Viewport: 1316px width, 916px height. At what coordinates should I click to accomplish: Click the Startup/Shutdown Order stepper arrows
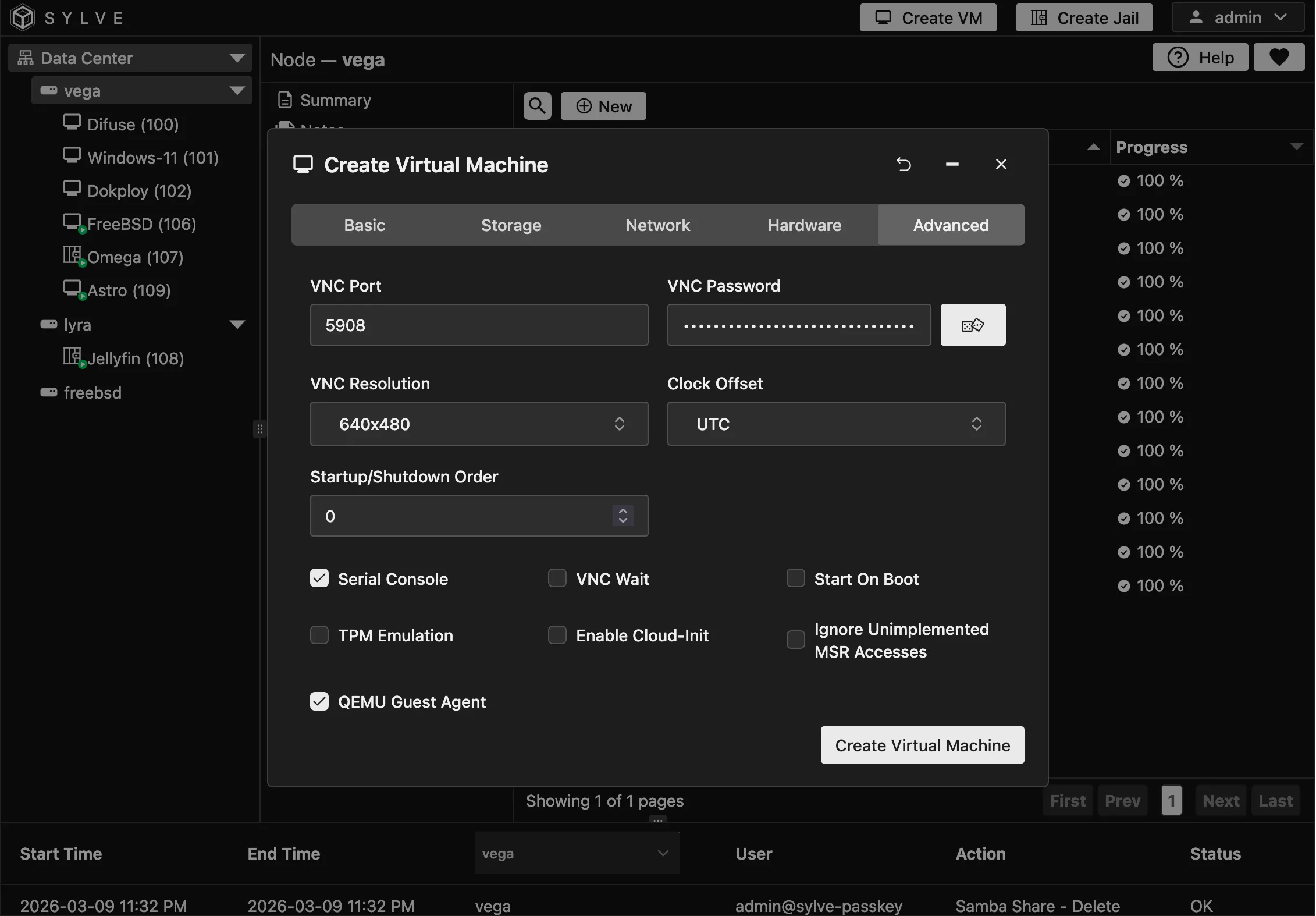click(623, 516)
